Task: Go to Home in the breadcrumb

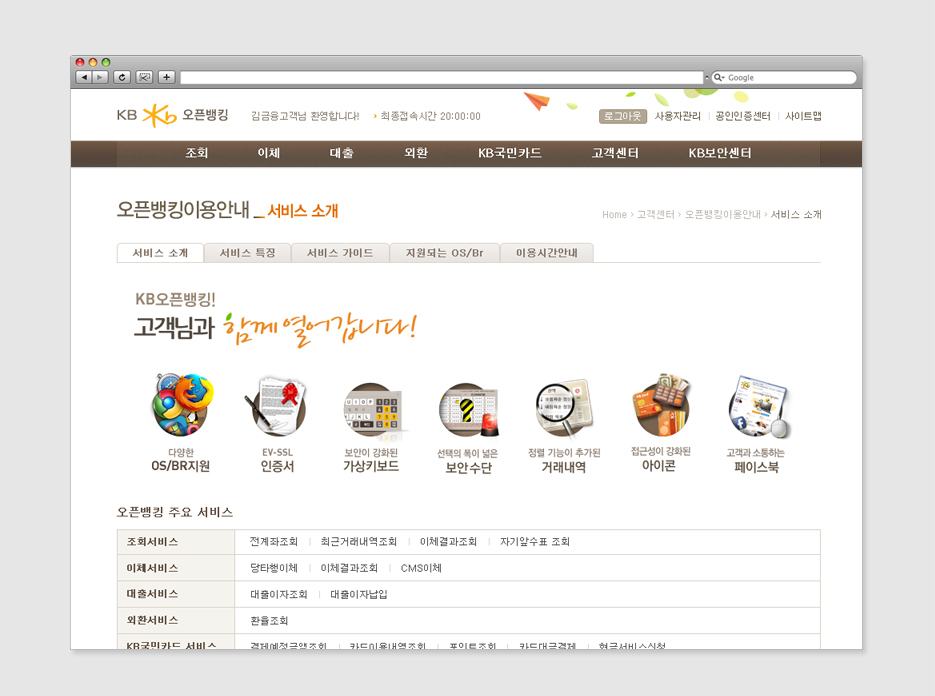Action: (x=614, y=215)
